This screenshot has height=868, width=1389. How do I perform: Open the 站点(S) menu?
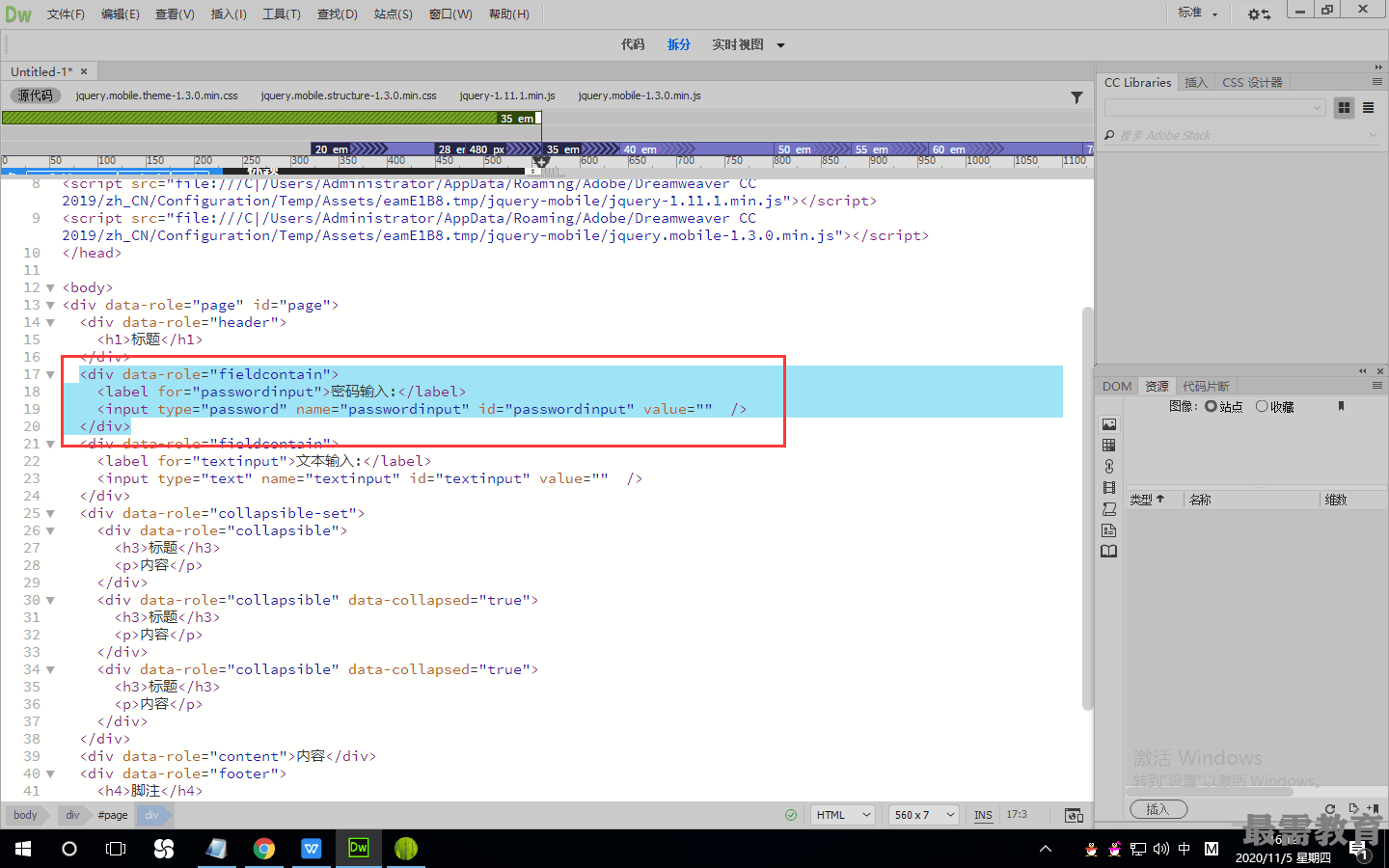tap(394, 14)
